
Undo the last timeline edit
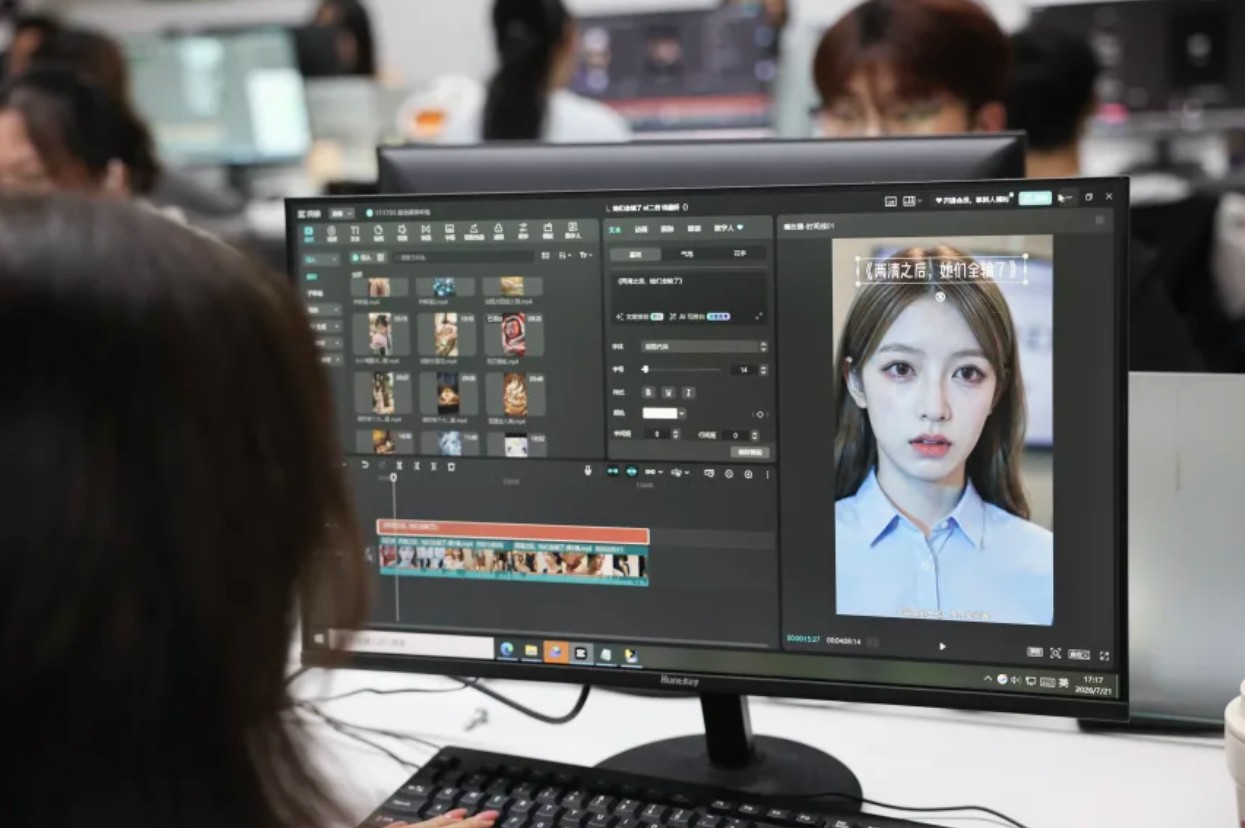[x=365, y=466]
